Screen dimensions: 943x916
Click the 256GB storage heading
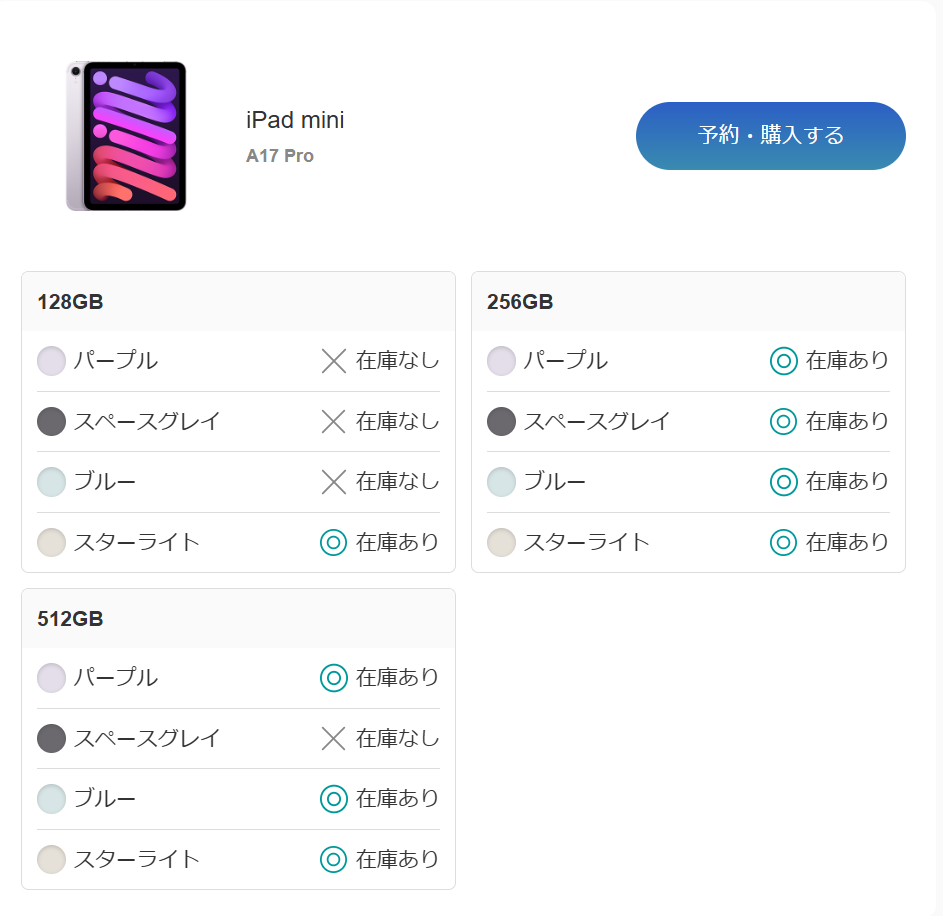tap(520, 302)
